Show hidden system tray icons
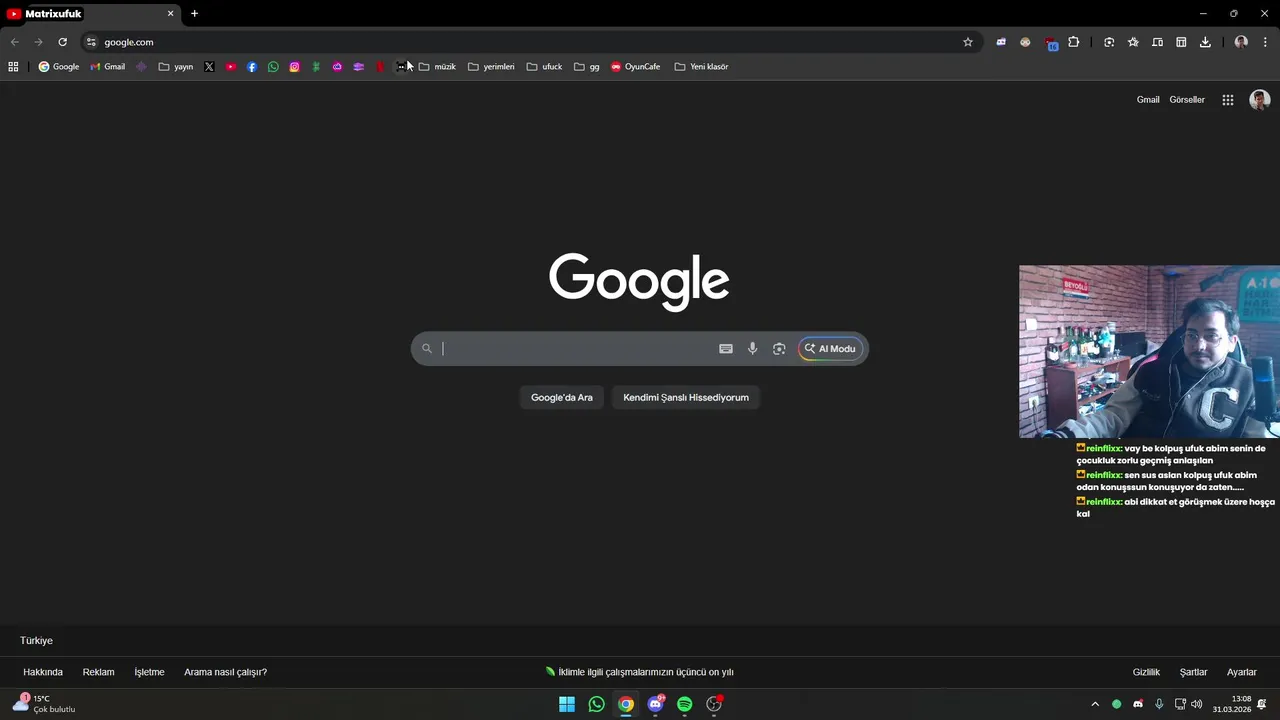The image size is (1280, 720). [x=1095, y=704]
